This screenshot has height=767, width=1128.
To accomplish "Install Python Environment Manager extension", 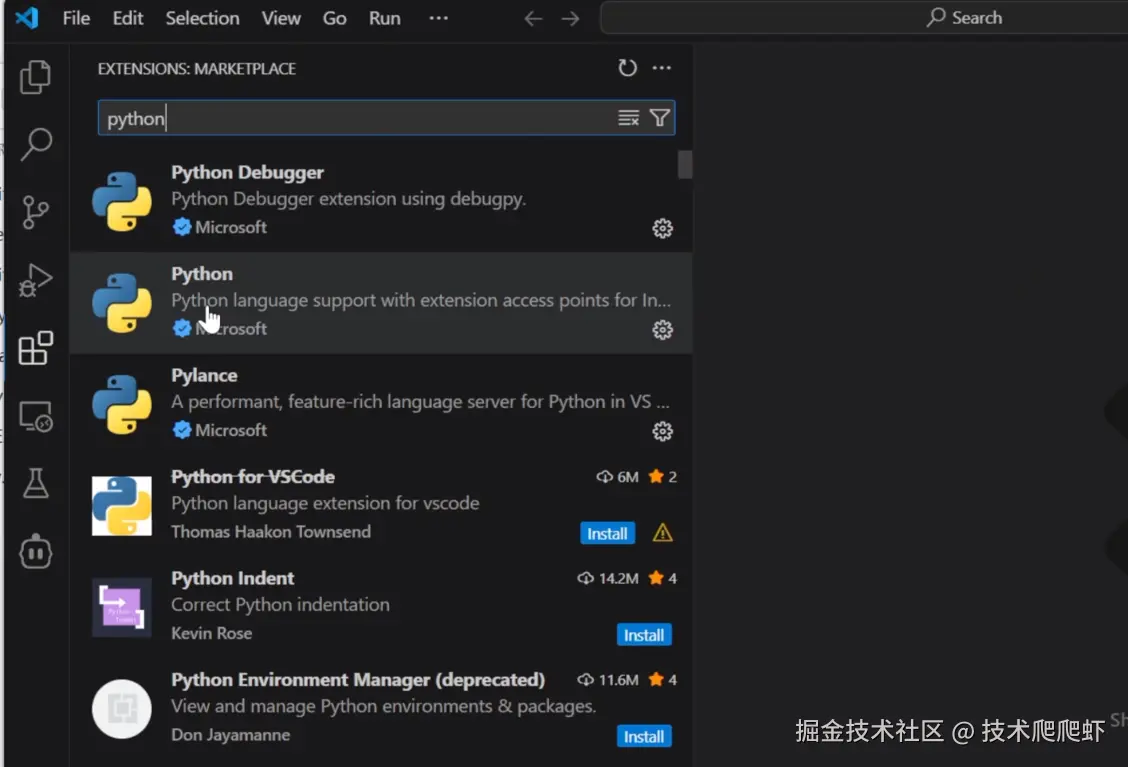I will point(644,736).
